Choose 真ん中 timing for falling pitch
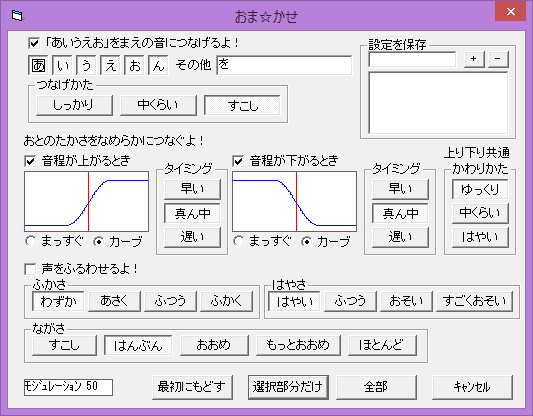The image size is (533, 416). pyautogui.click(x=400, y=213)
